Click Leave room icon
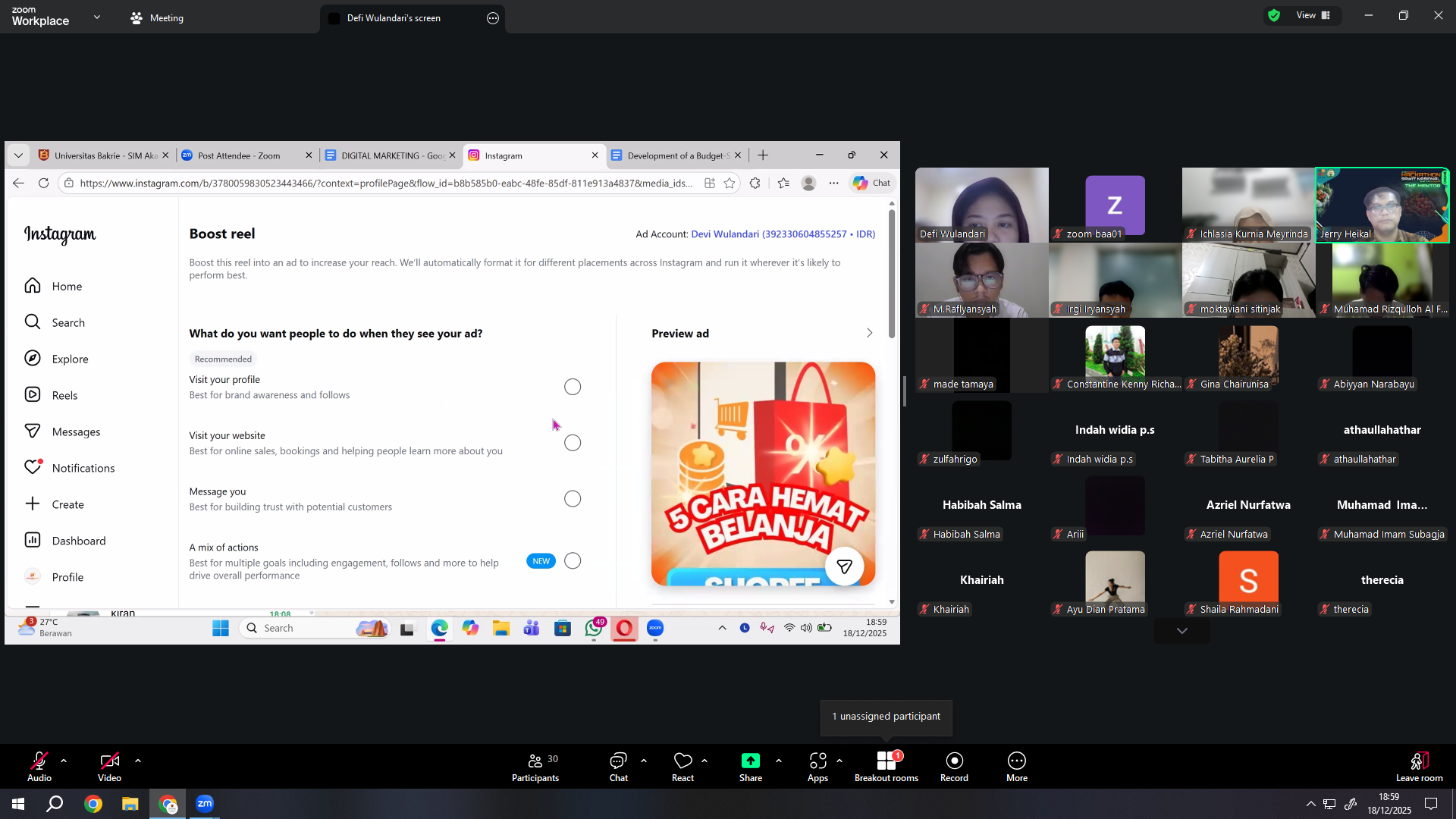 [x=1420, y=761]
